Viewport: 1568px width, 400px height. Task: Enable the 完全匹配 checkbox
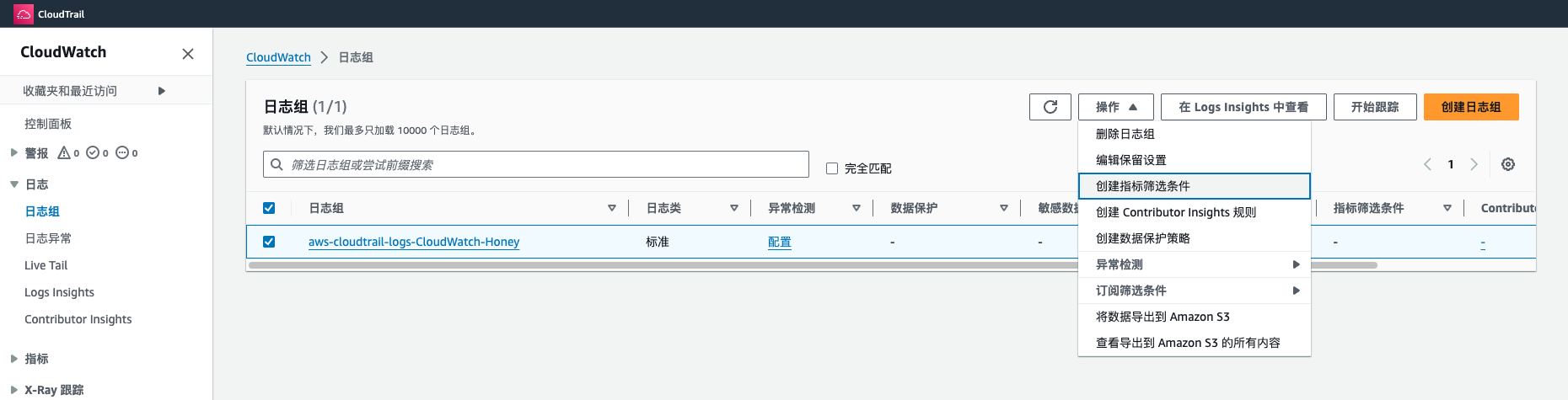tap(832, 168)
